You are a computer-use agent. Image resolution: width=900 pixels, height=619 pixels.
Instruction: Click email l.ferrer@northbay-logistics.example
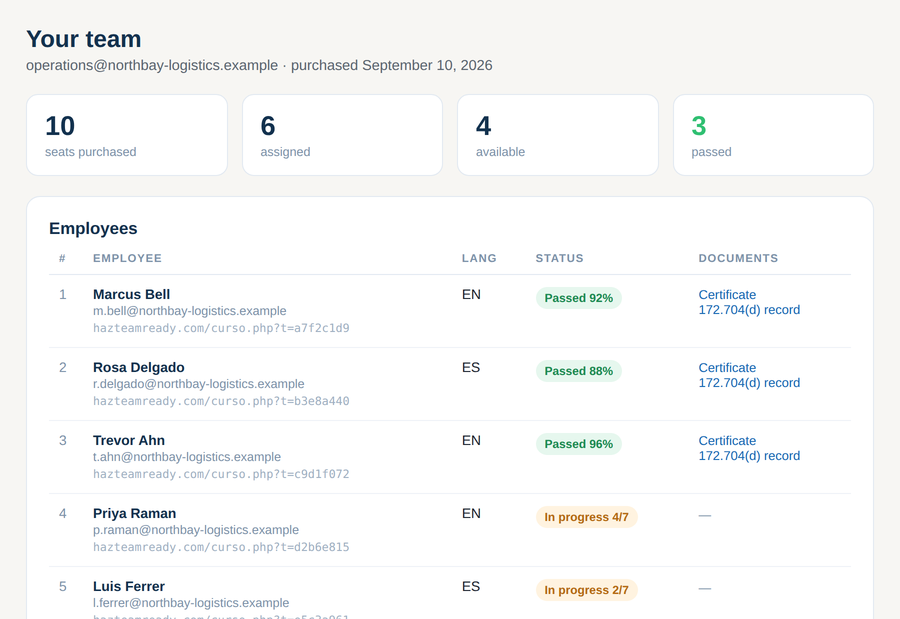pos(191,603)
